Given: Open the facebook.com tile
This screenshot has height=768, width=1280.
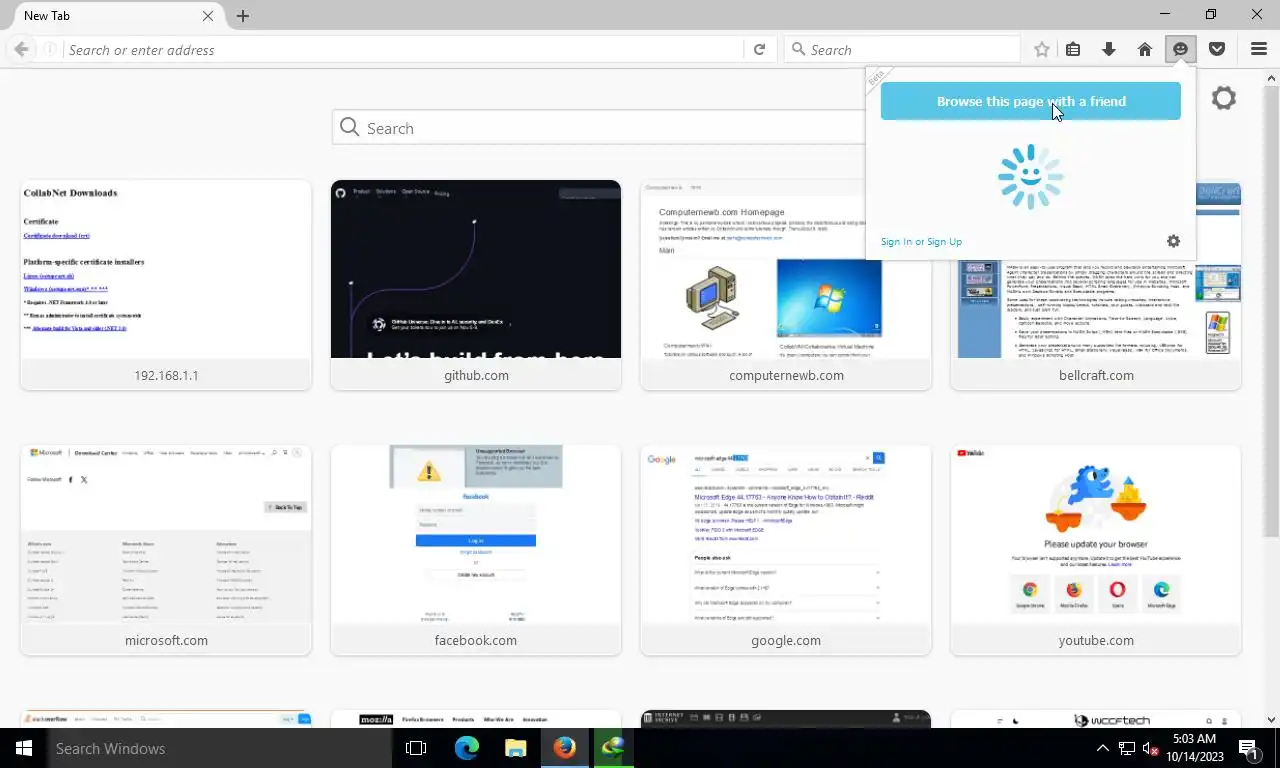Looking at the screenshot, I should [x=476, y=550].
